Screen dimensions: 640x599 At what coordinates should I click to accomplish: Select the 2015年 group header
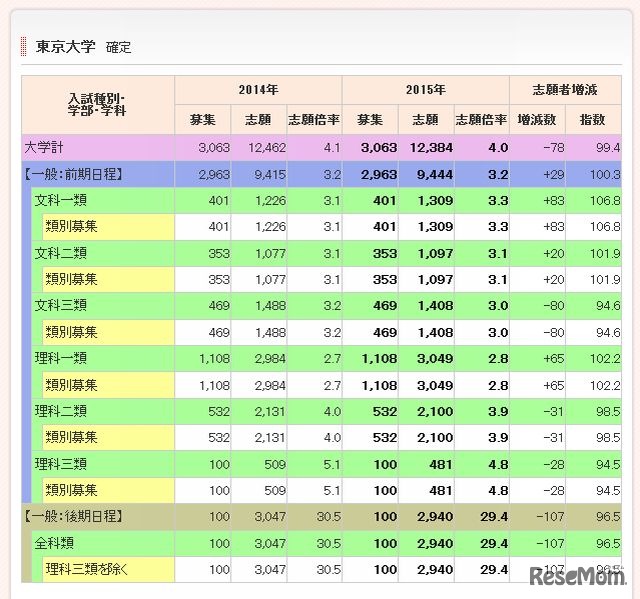point(426,89)
